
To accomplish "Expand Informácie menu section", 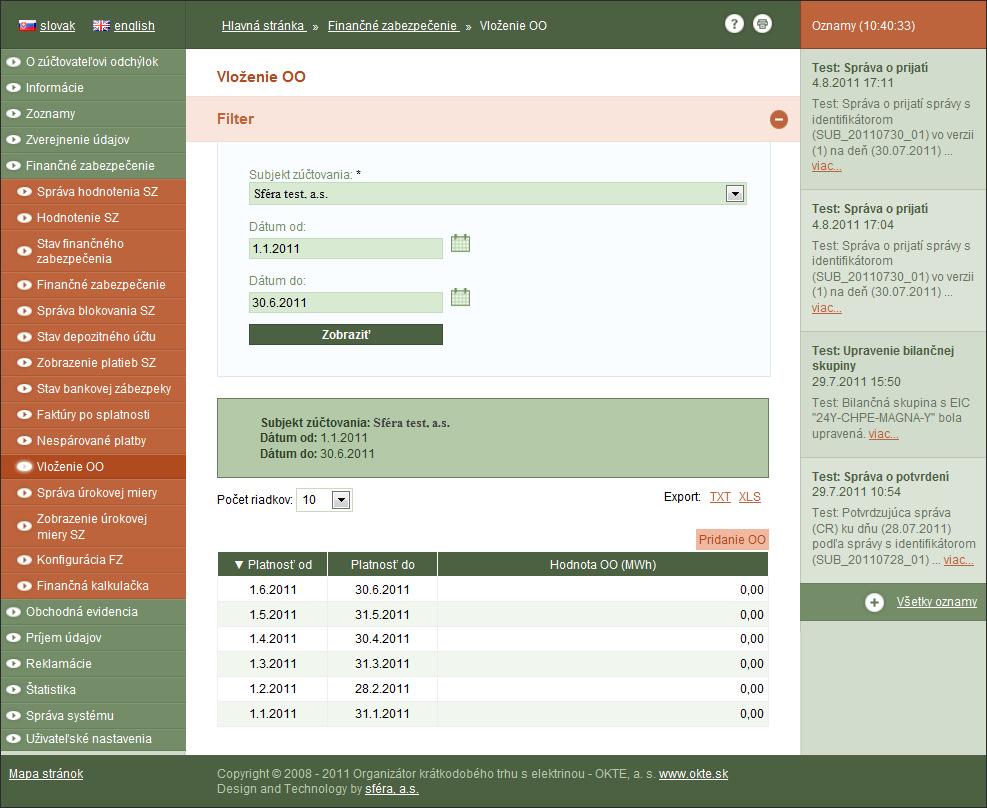I will (x=93, y=87).
